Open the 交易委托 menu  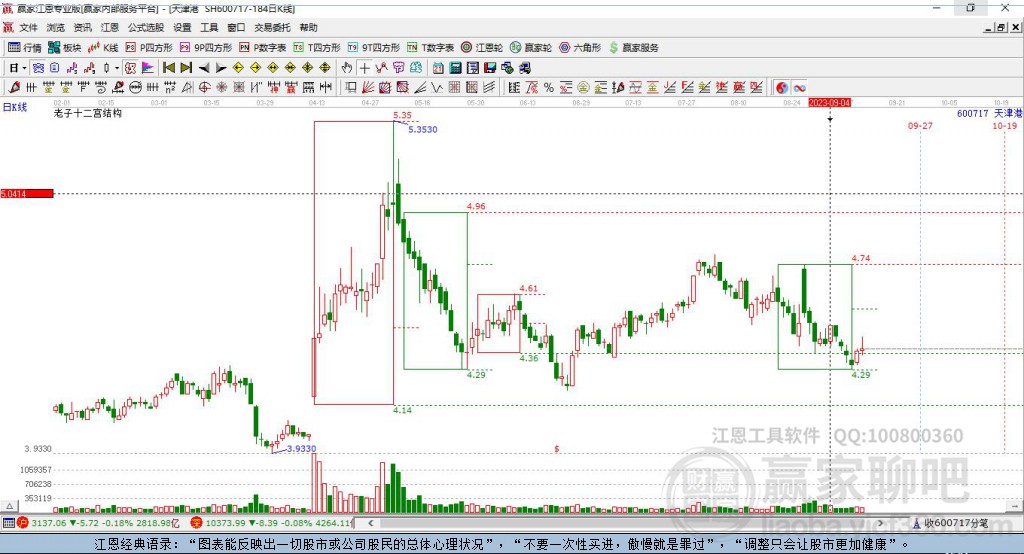tap(272, 27)
